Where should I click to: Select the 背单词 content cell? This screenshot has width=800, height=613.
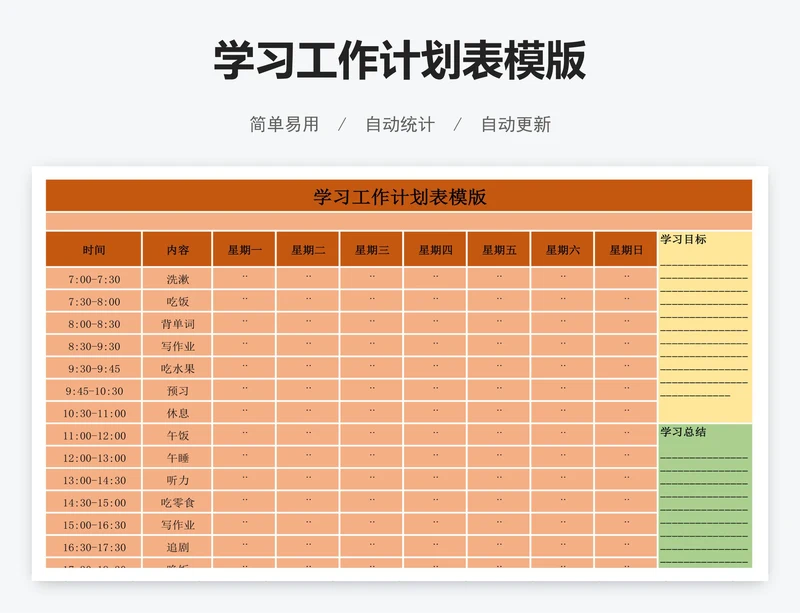[177, 324]
